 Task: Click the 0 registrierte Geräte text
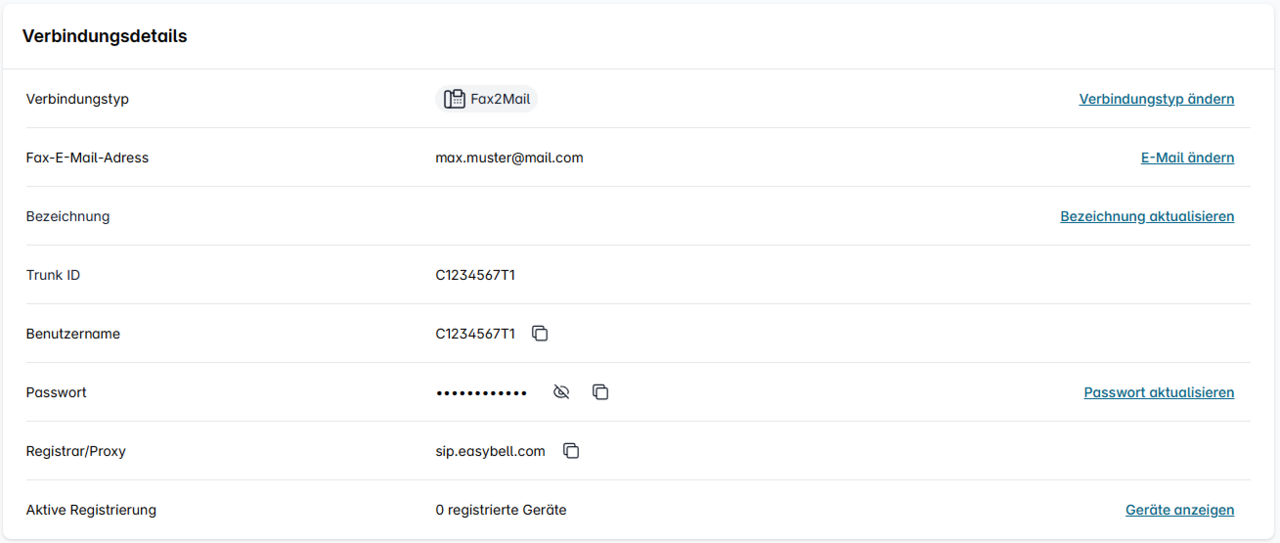[x=501, y=510]
